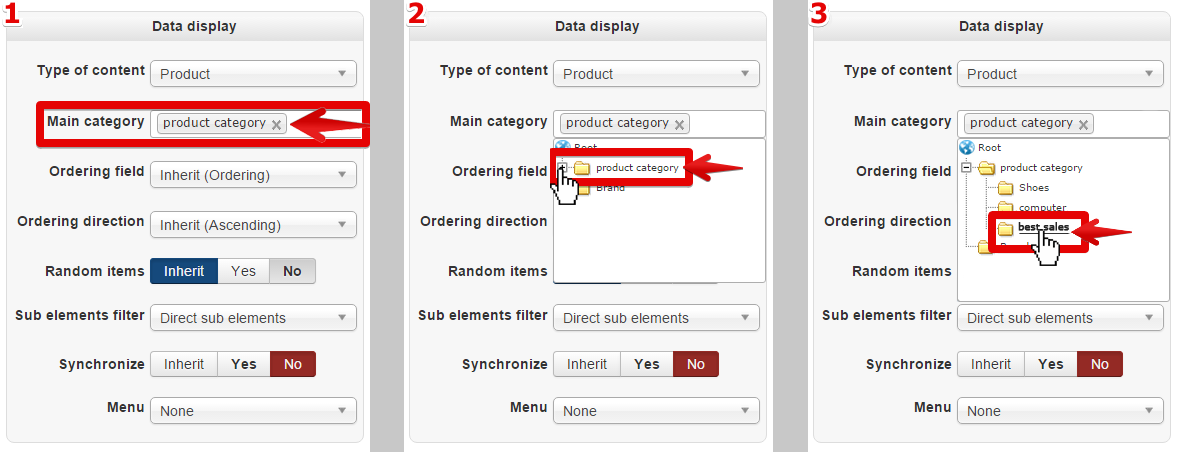
Task: Click Main category input field in panel 2
Action: [659, 124]
